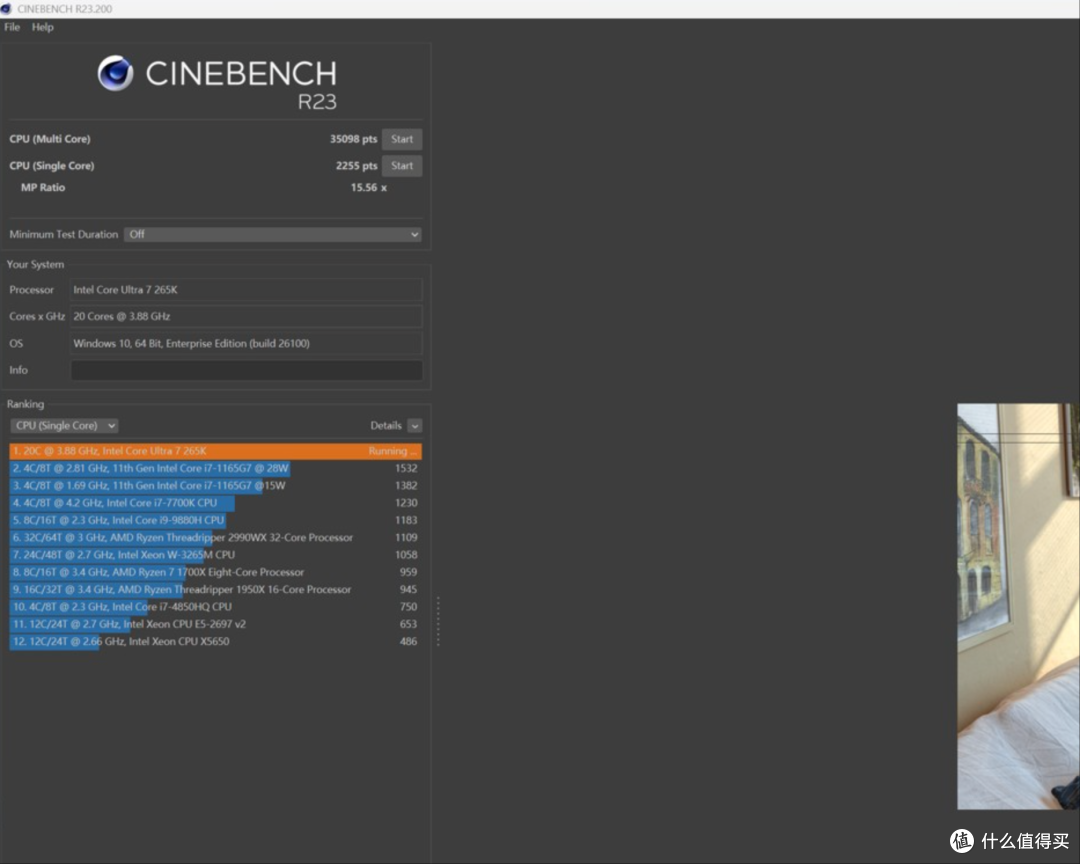Open the Minimum Test Duration dropdown
Viewport: 1080px width, 864px height.
(273, 234)
